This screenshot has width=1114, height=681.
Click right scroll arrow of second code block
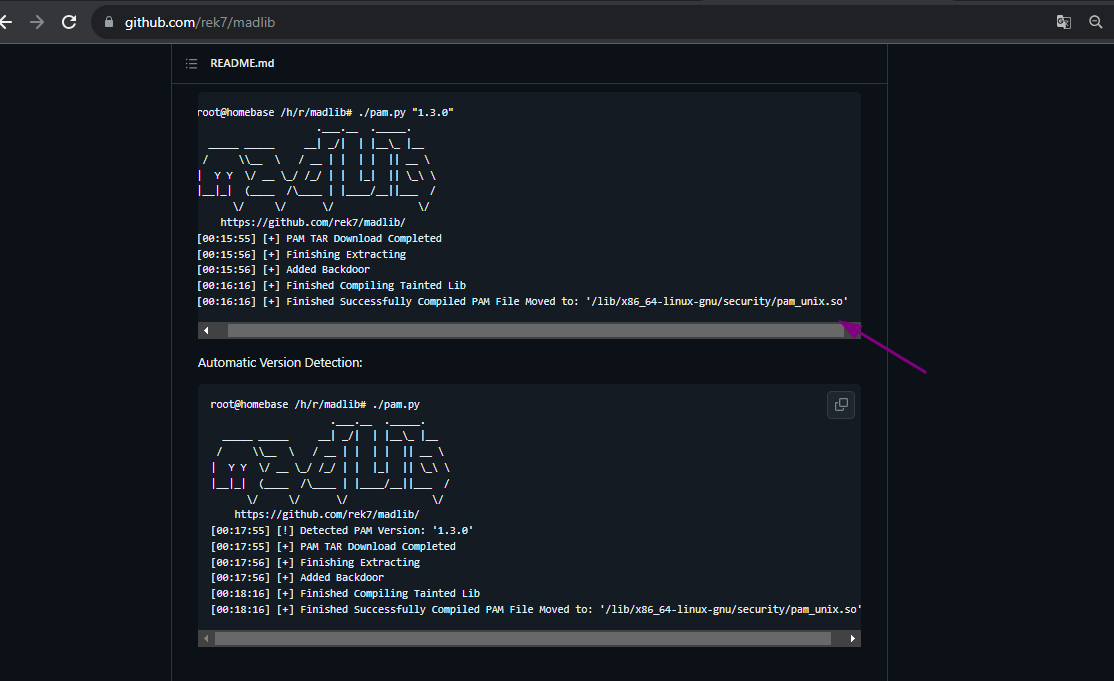(x=853, y=638)
